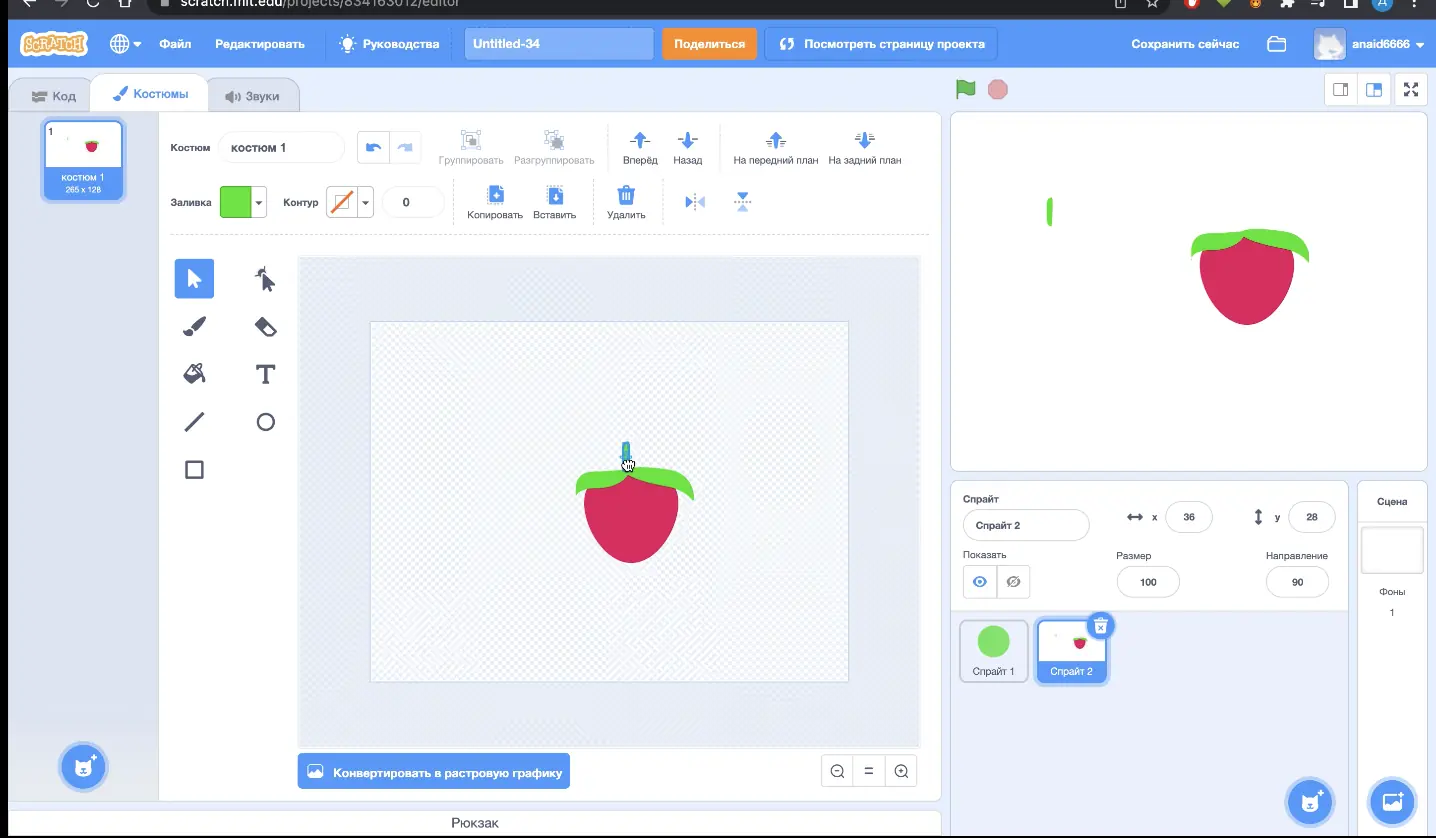
Task: Open the Заливка fill color dropdown
Action: click(x=243, y=202)
